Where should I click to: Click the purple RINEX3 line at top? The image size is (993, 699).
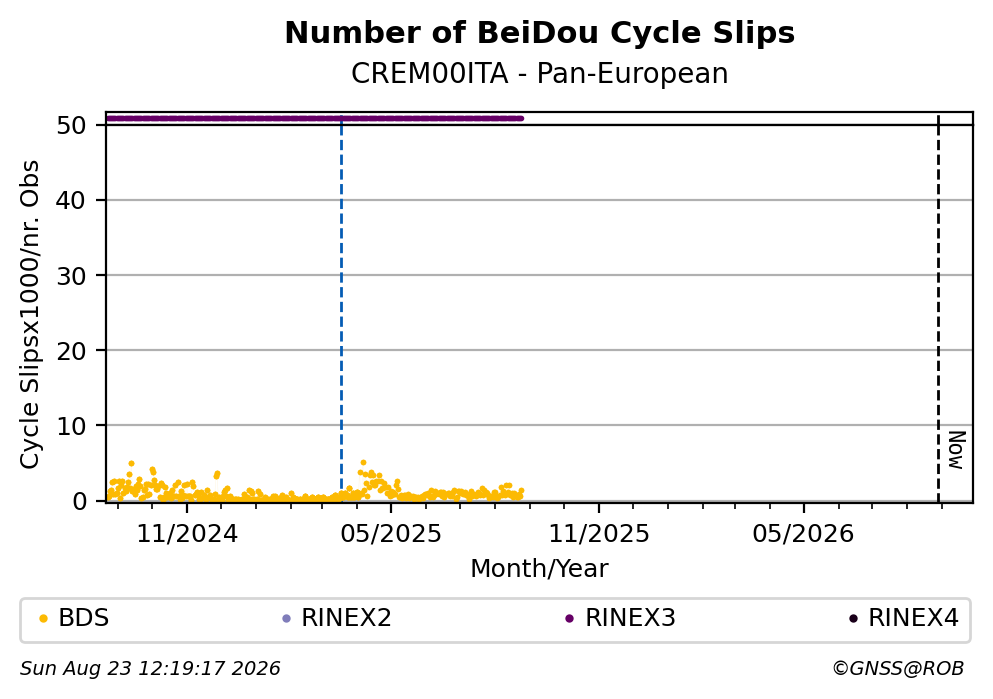pos(315,118)
